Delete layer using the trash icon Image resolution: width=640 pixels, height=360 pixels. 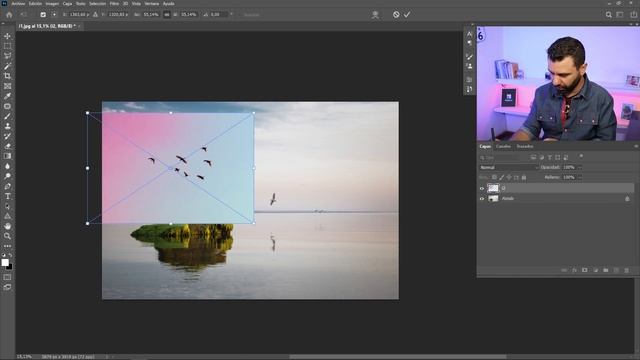tap(627, 270)
